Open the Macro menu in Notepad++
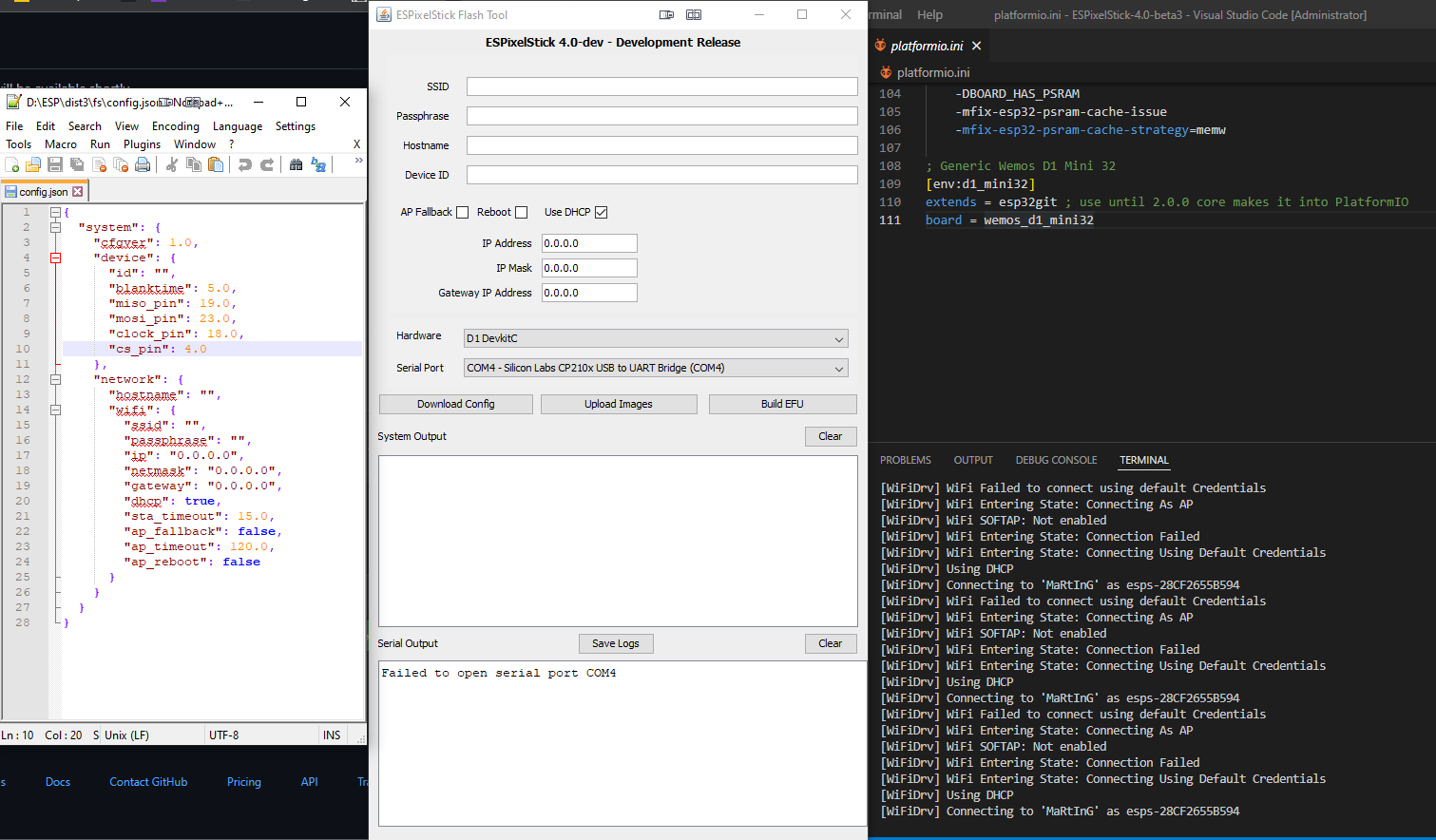Viewport: 1436px width, 840px height. 61,144
